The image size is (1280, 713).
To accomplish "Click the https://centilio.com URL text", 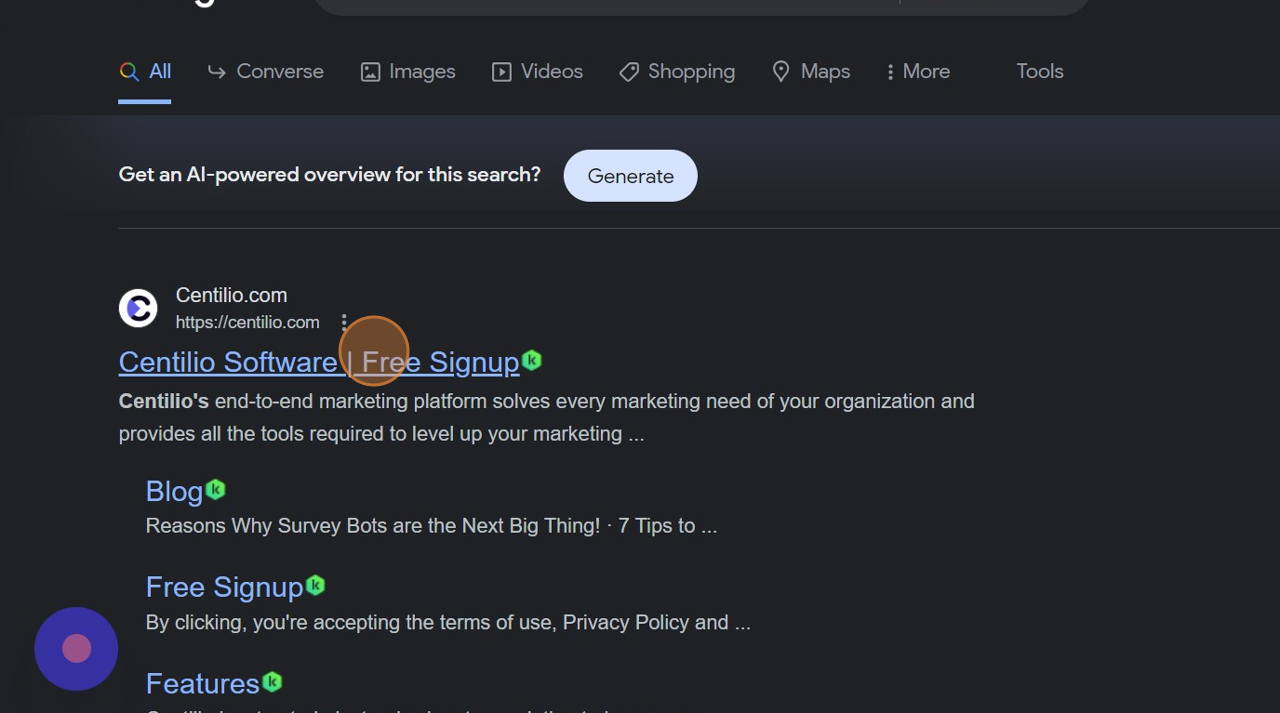I will (247, 322).
